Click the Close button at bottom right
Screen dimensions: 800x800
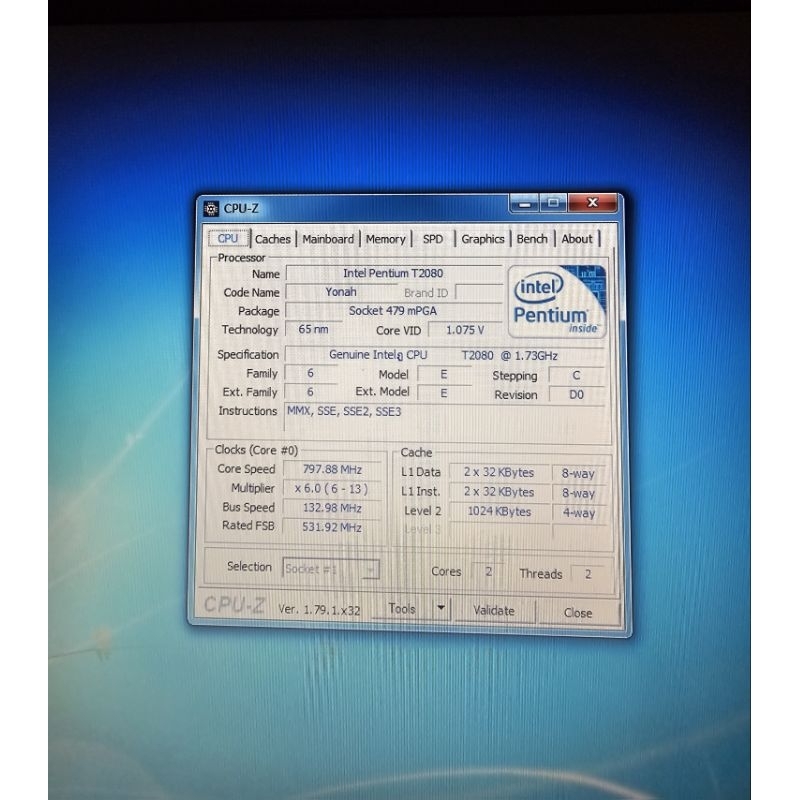tap(578, 612)
